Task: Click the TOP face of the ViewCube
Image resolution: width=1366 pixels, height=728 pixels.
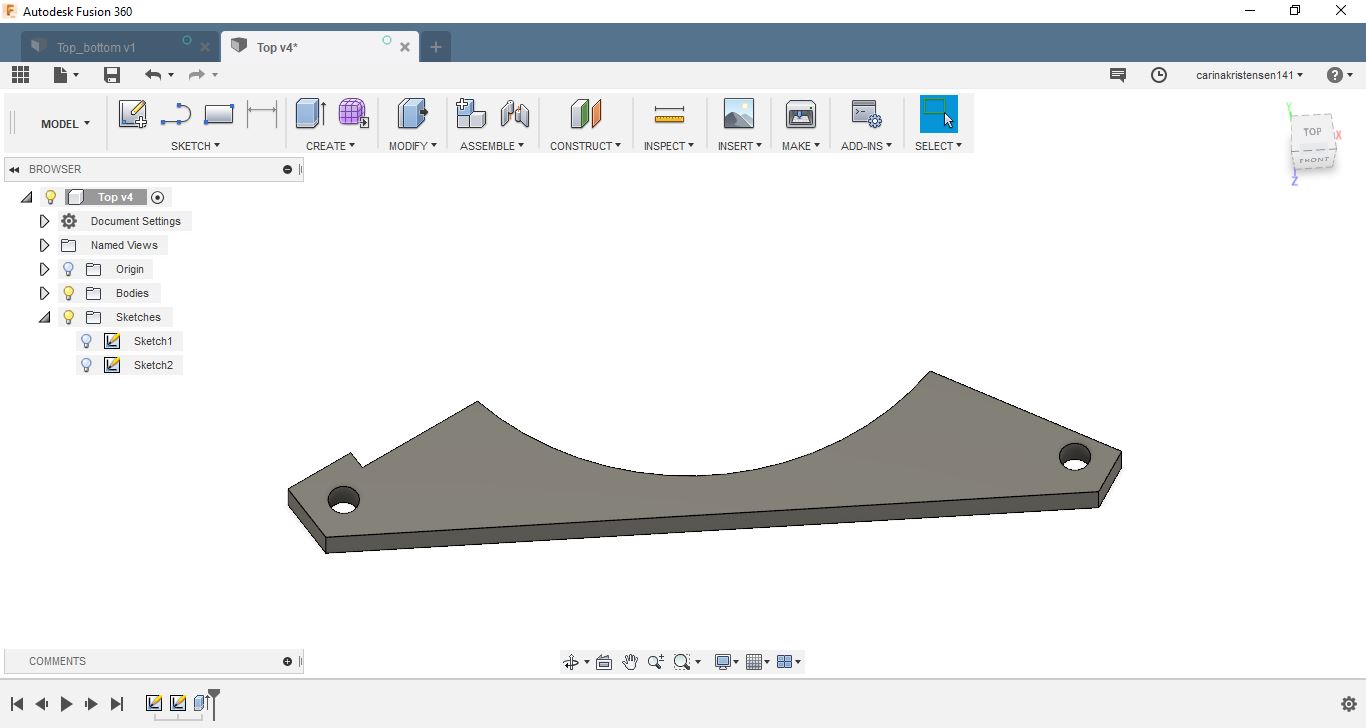Action: [x=1312, y=132]
